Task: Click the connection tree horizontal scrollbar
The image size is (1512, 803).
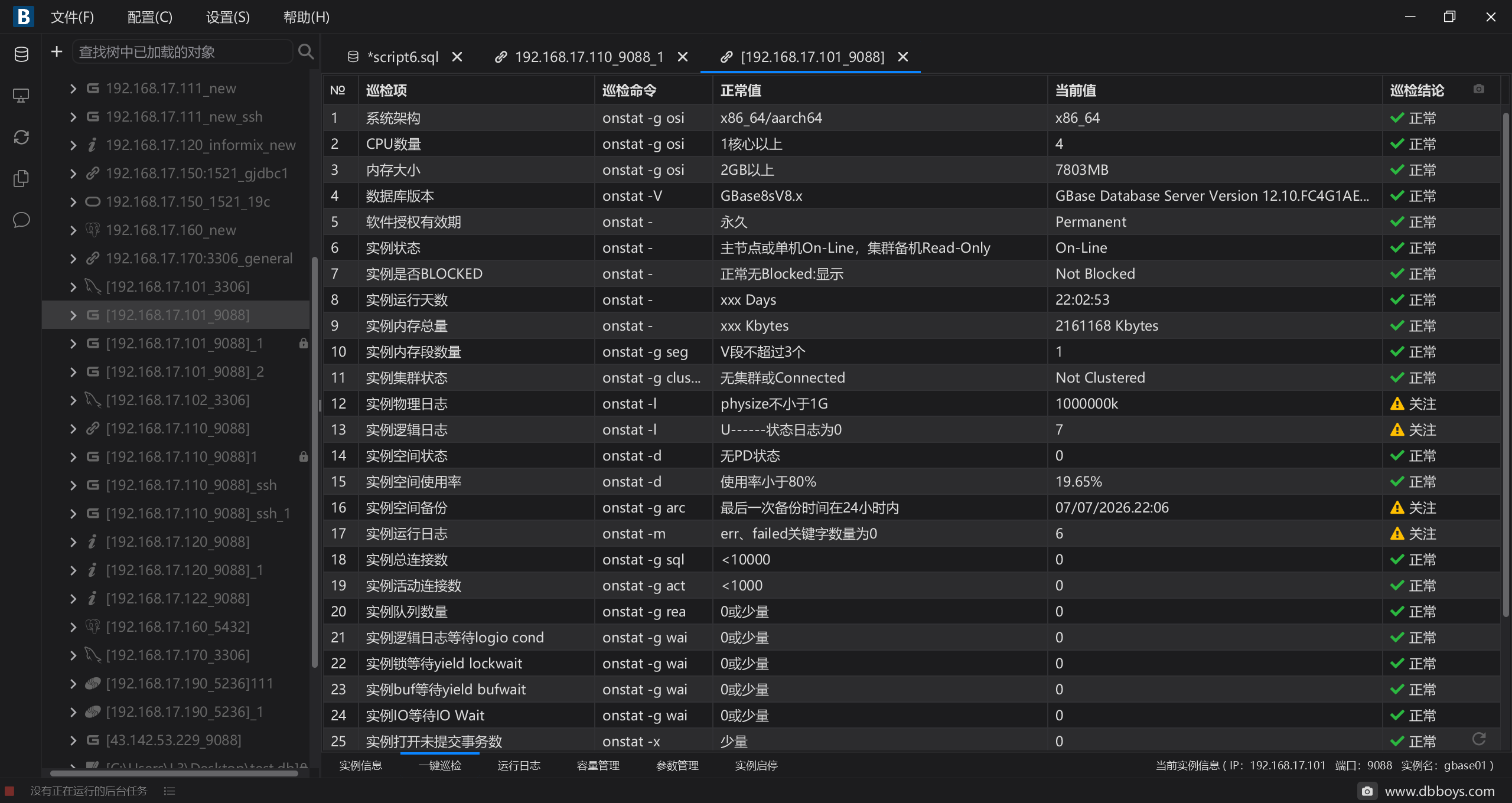Action: coord(174,773)
